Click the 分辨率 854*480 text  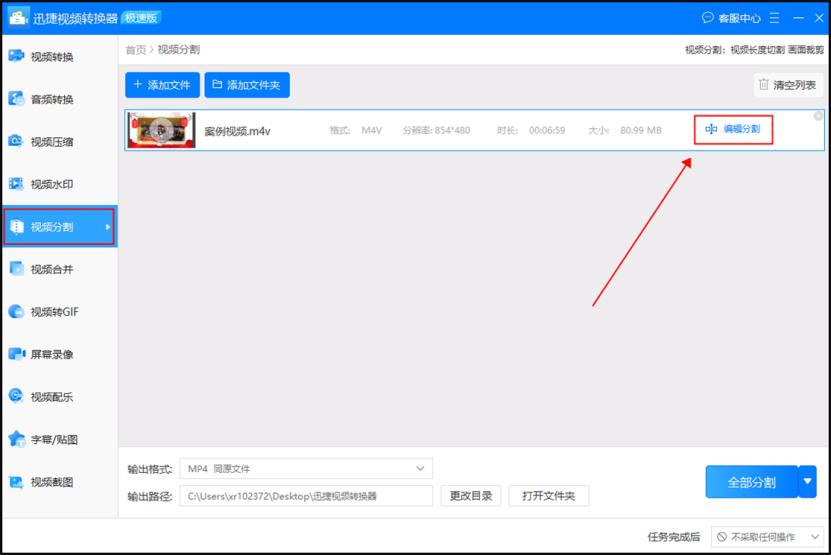pyautogui.click(x=436, y=130)
